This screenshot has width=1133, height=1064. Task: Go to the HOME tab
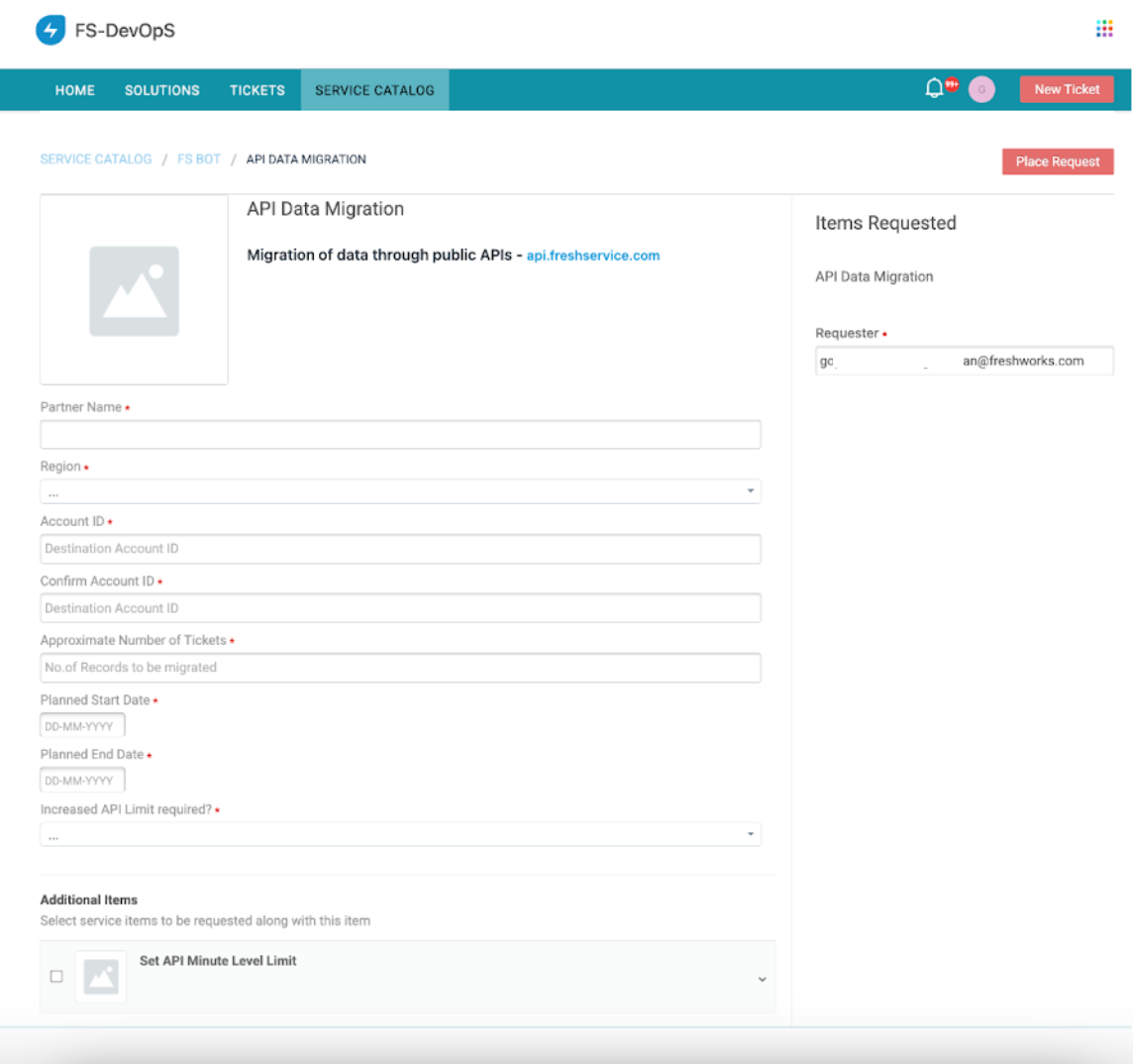pos(75,90)
